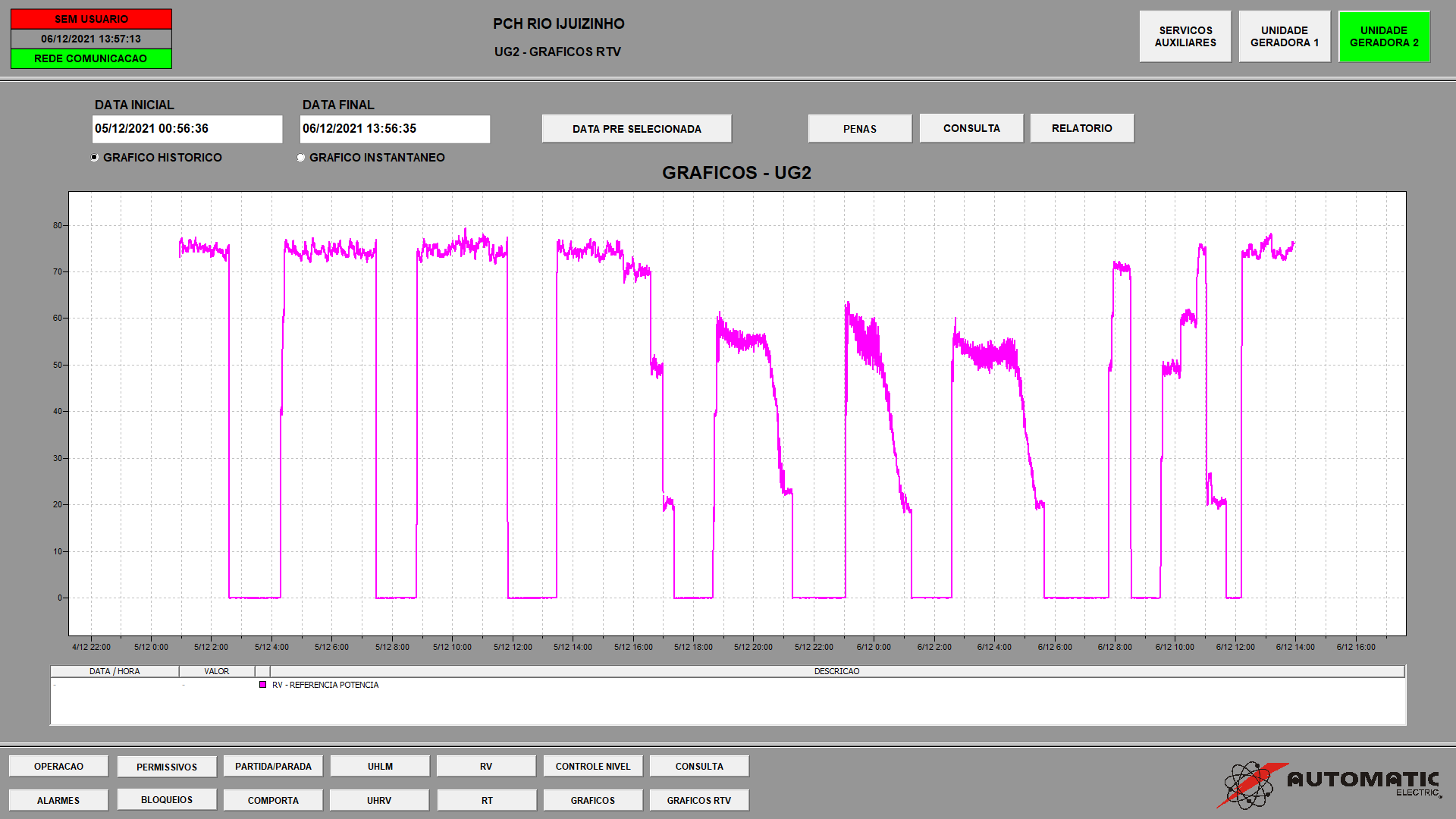This screenshot has height=819, width=1456.
Task: Open the GRAFICOS RTV page
Action: point(699,800)
